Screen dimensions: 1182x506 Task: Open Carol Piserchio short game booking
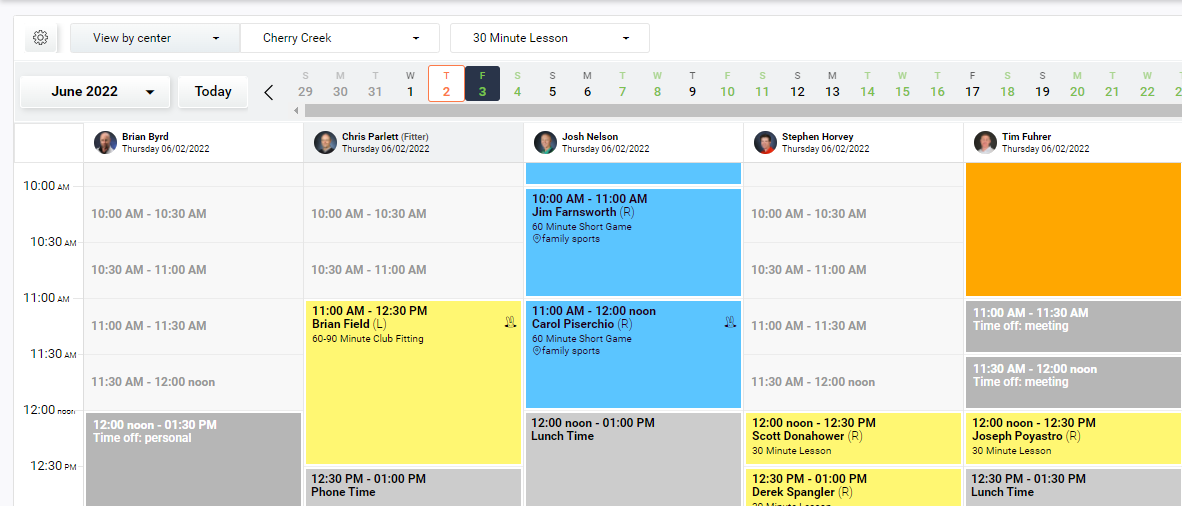pyautogui.click(x=633, y=354)
